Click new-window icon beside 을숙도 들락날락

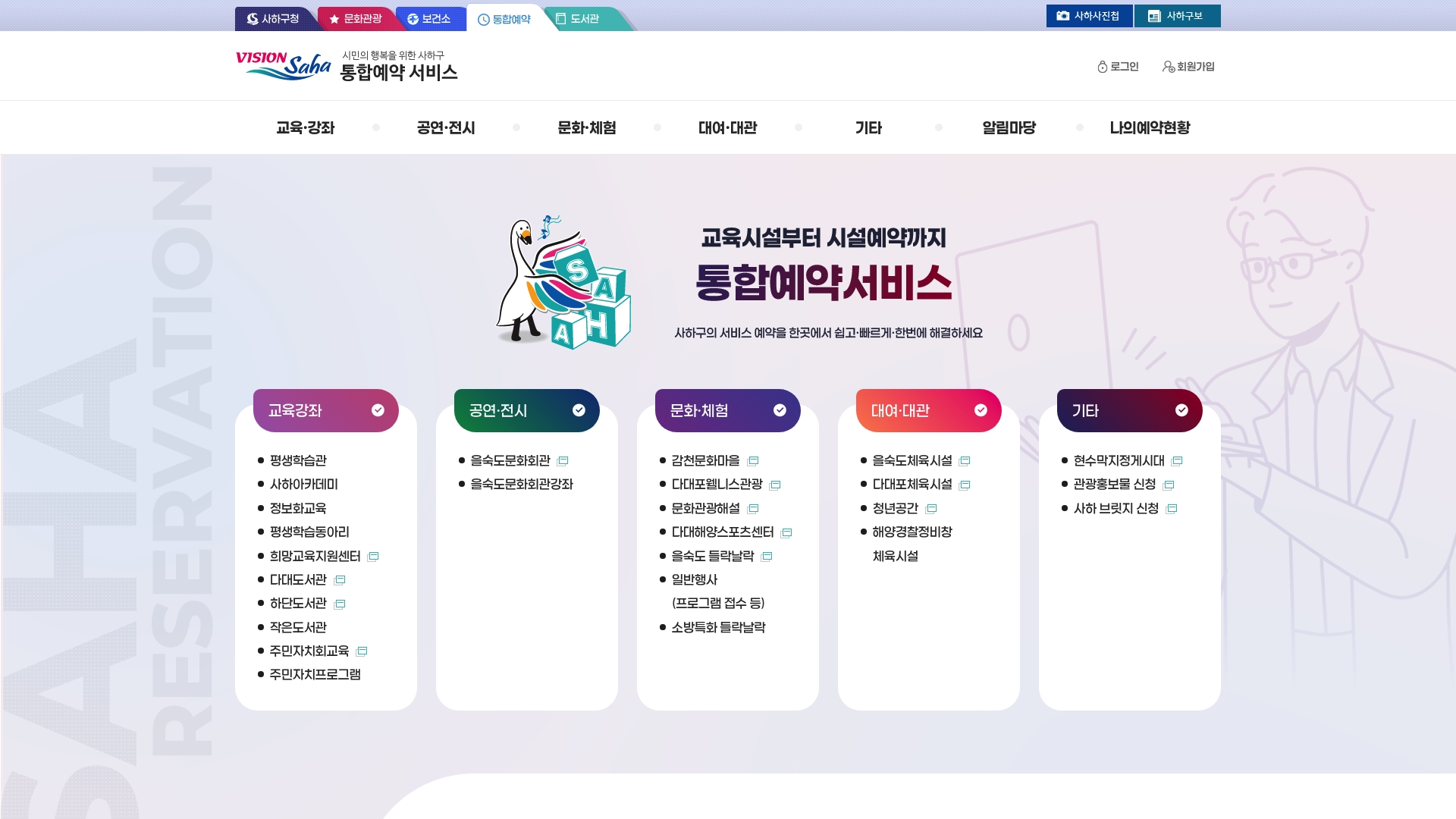coord(767,557)
